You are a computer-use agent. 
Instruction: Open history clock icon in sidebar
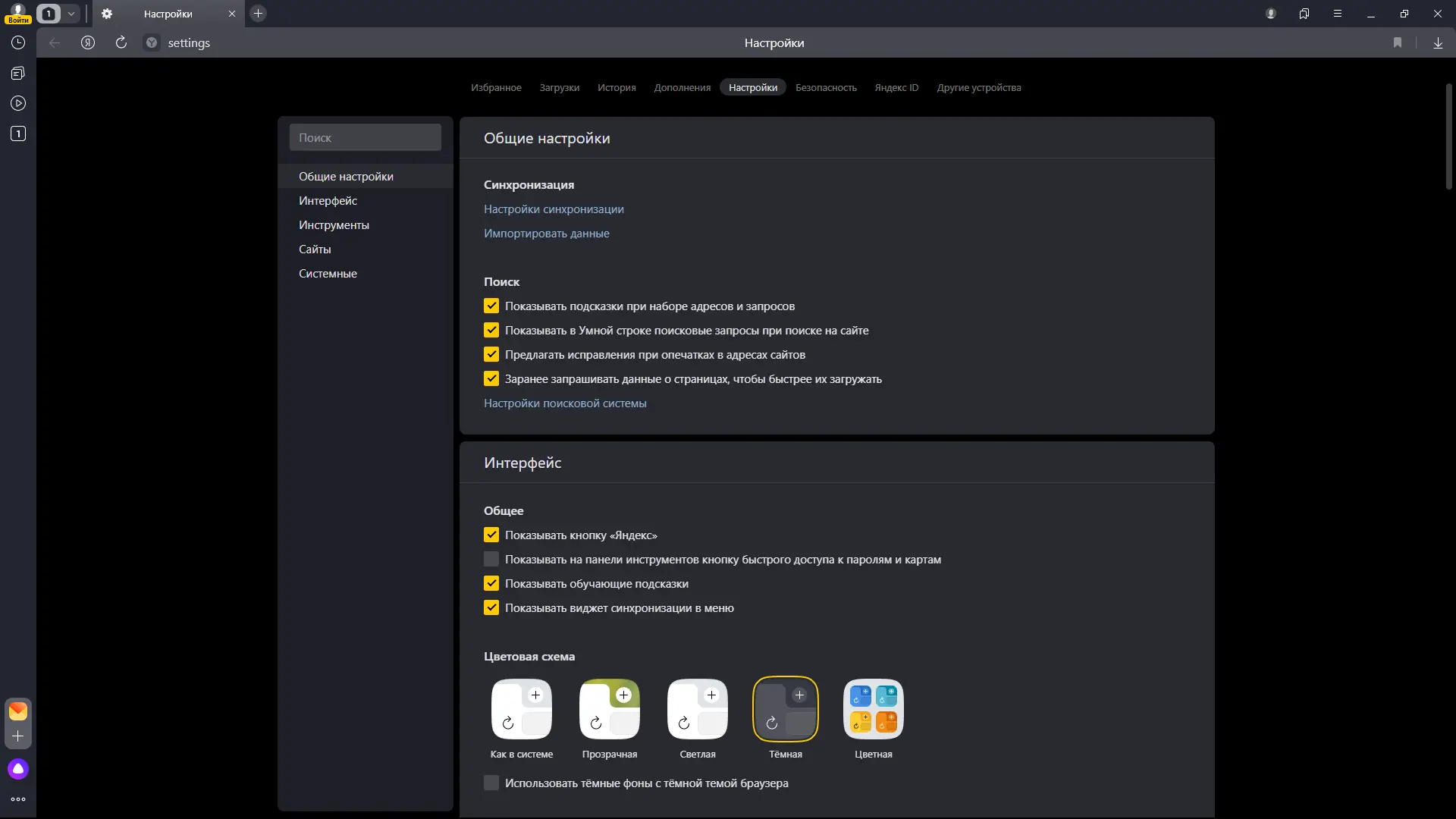point(18,43)
